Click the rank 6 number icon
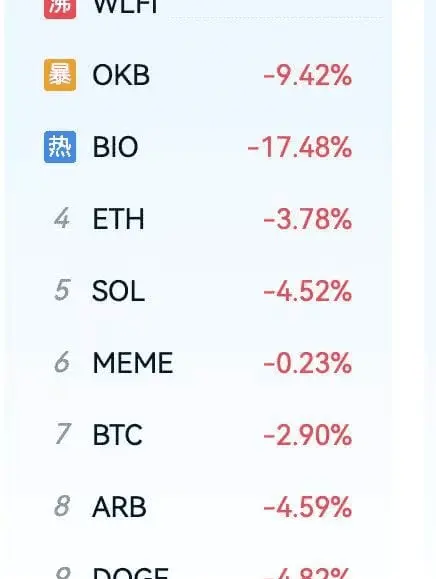The image size is (436, 579). 62,362
